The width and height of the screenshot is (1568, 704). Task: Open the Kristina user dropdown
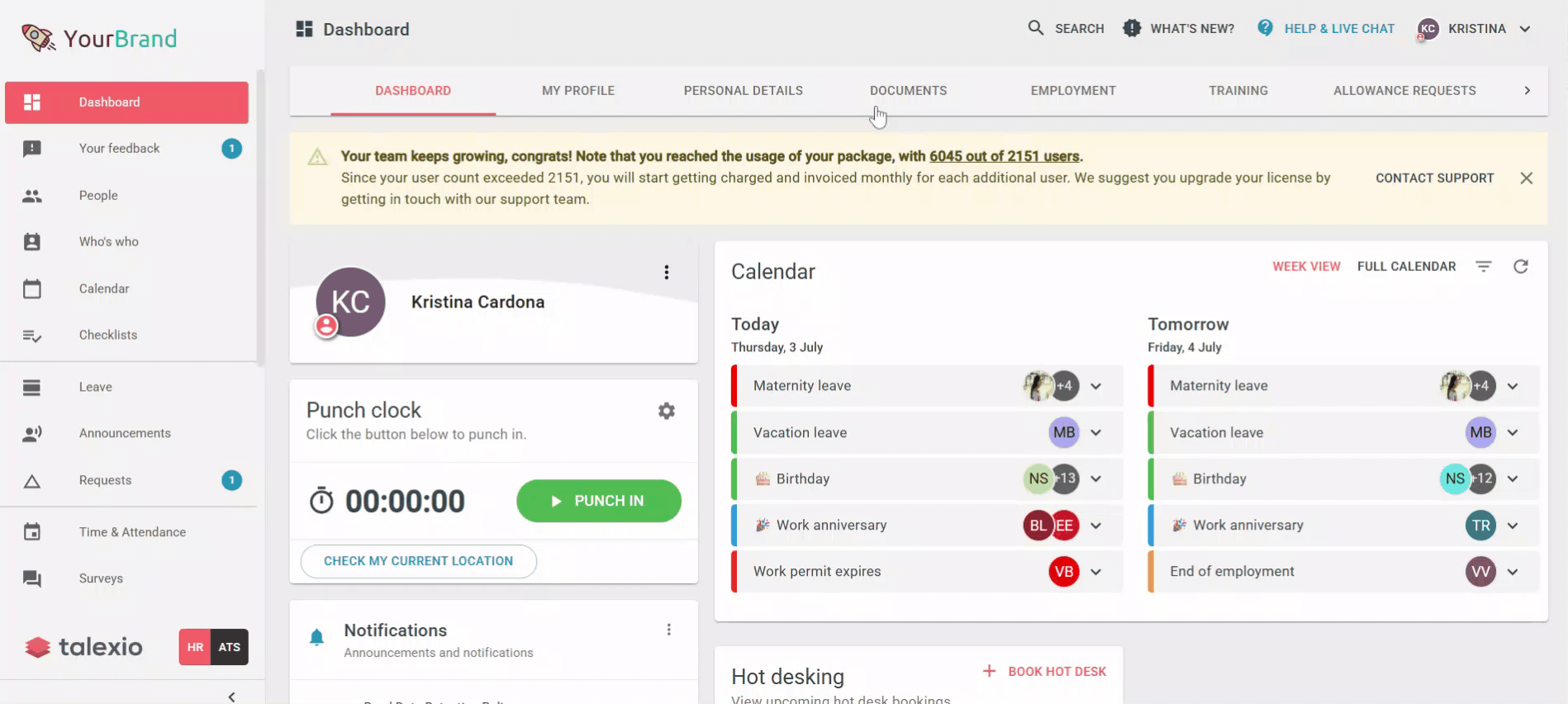tap(1475, 29)
